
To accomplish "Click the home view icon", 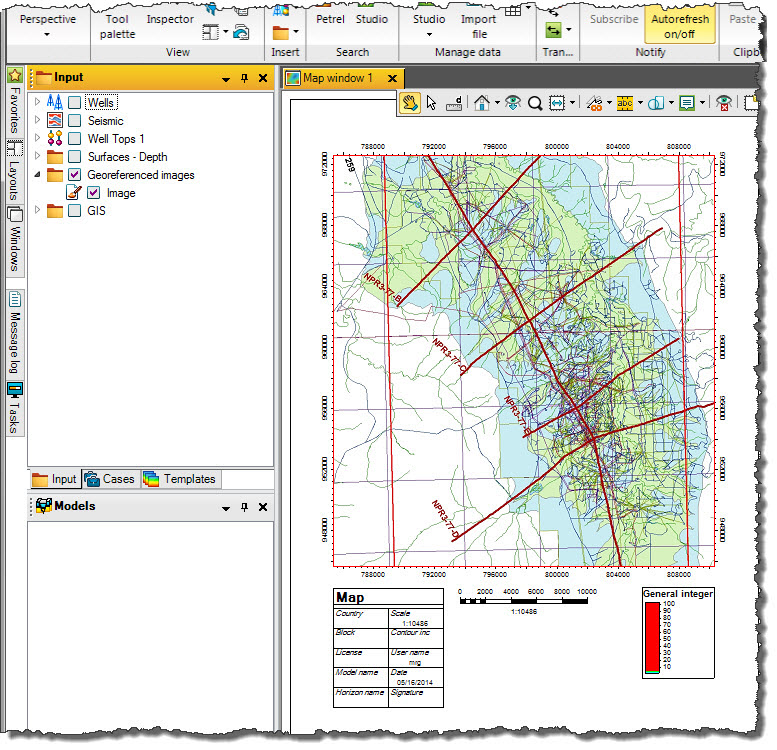I will (x=481, y=102).
